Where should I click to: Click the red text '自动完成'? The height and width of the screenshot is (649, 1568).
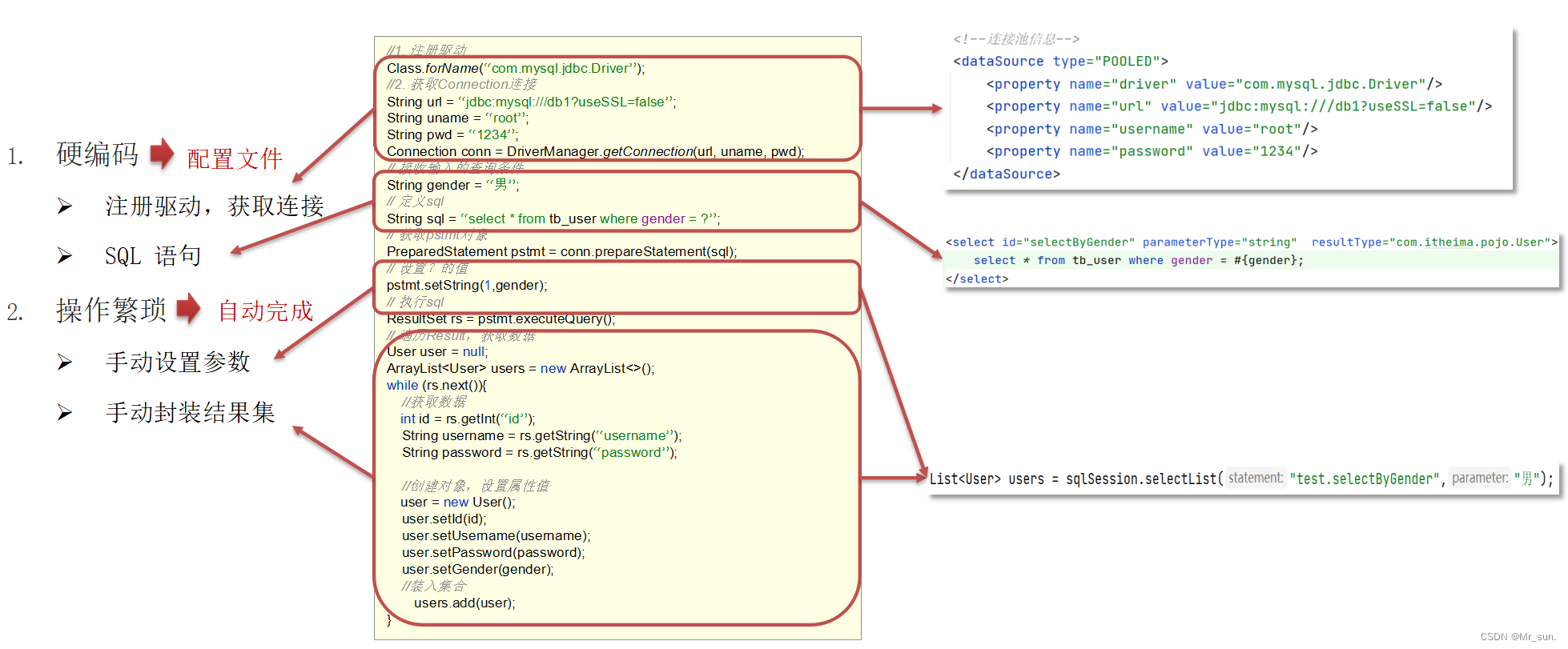click(x=265, y=310)
